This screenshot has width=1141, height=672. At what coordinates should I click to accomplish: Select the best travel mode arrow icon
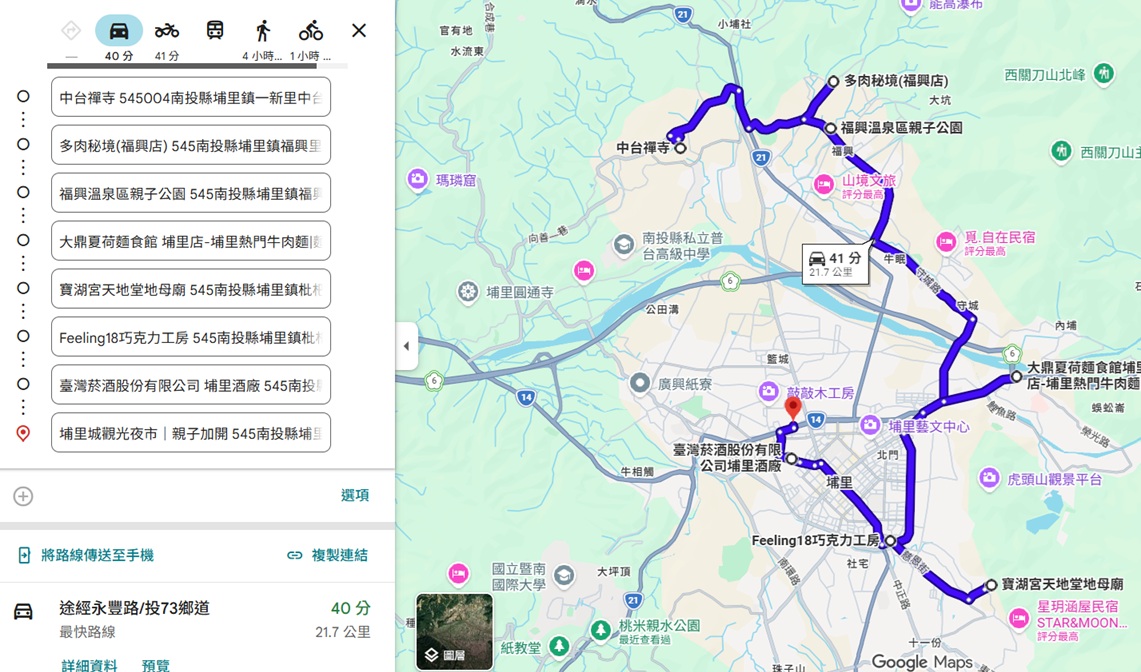click(x=71, y=31)
